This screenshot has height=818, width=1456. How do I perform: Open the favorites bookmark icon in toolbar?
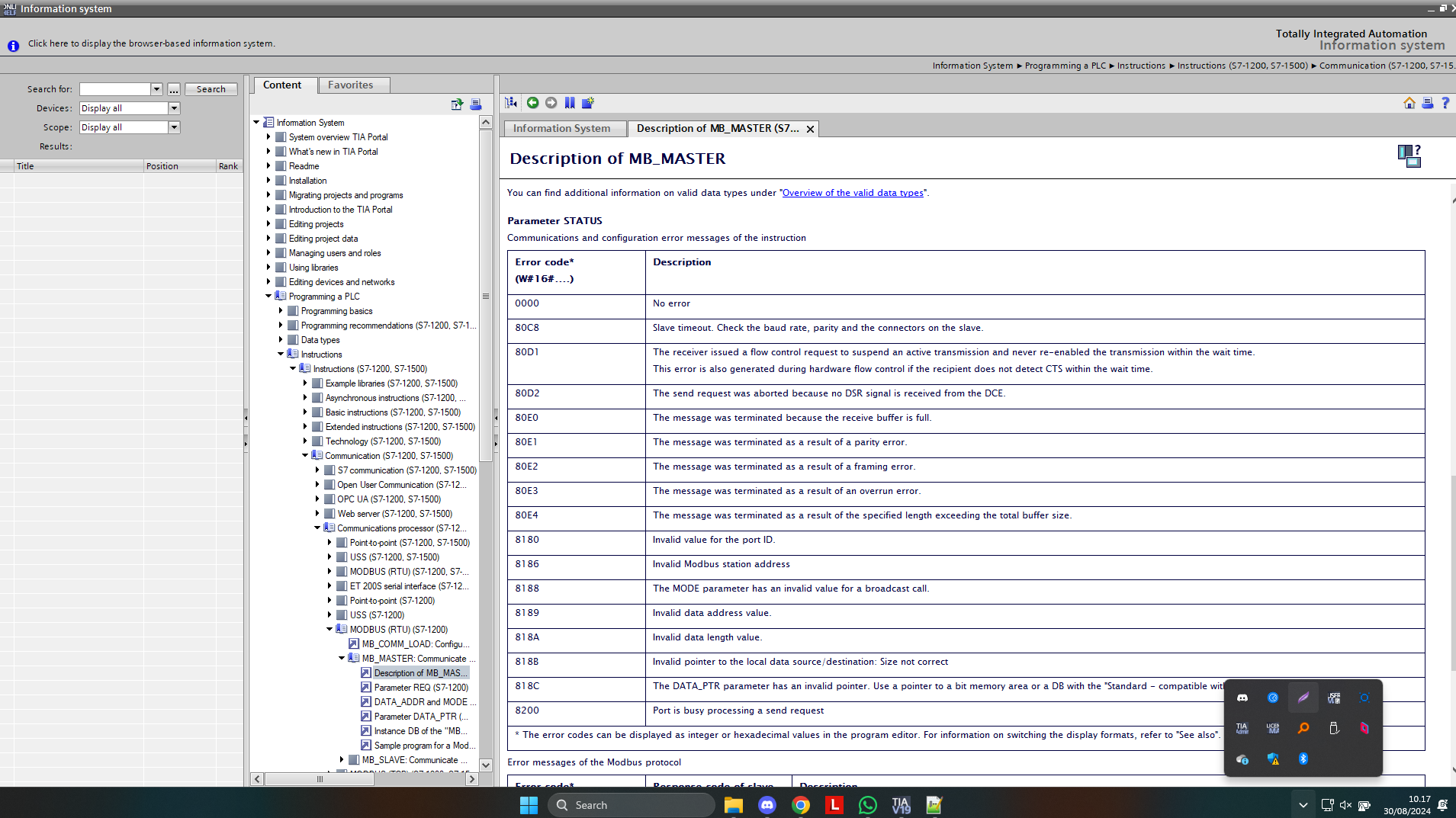point(570,102)
